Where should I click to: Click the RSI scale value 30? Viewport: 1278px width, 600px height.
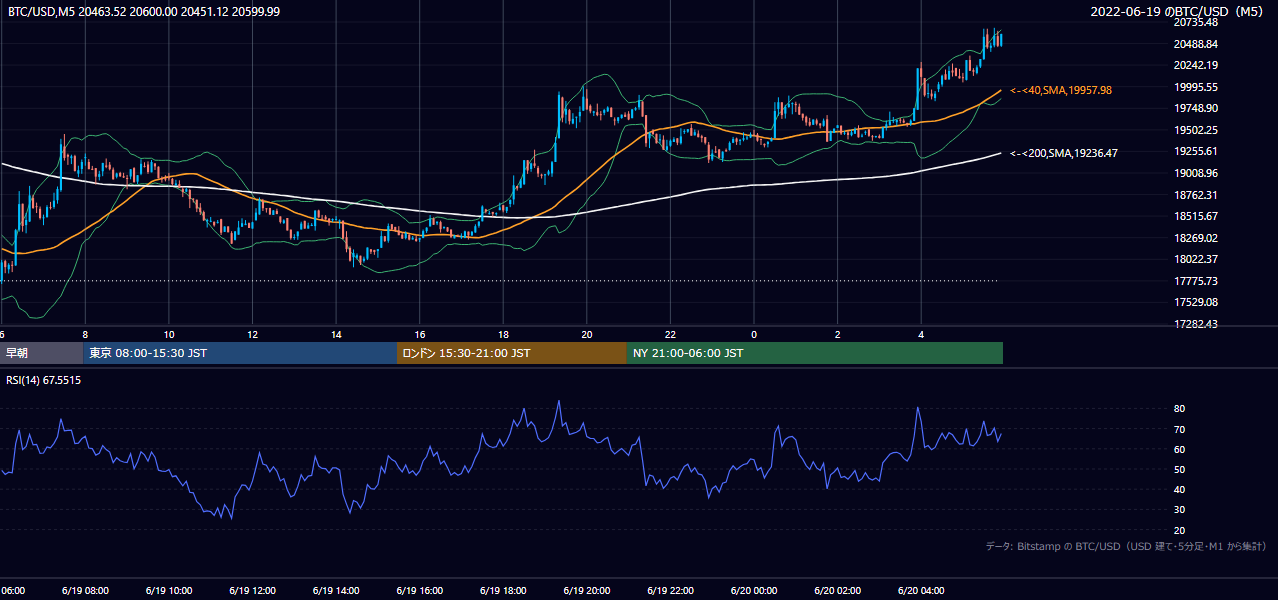click(x=1179, y=510)
